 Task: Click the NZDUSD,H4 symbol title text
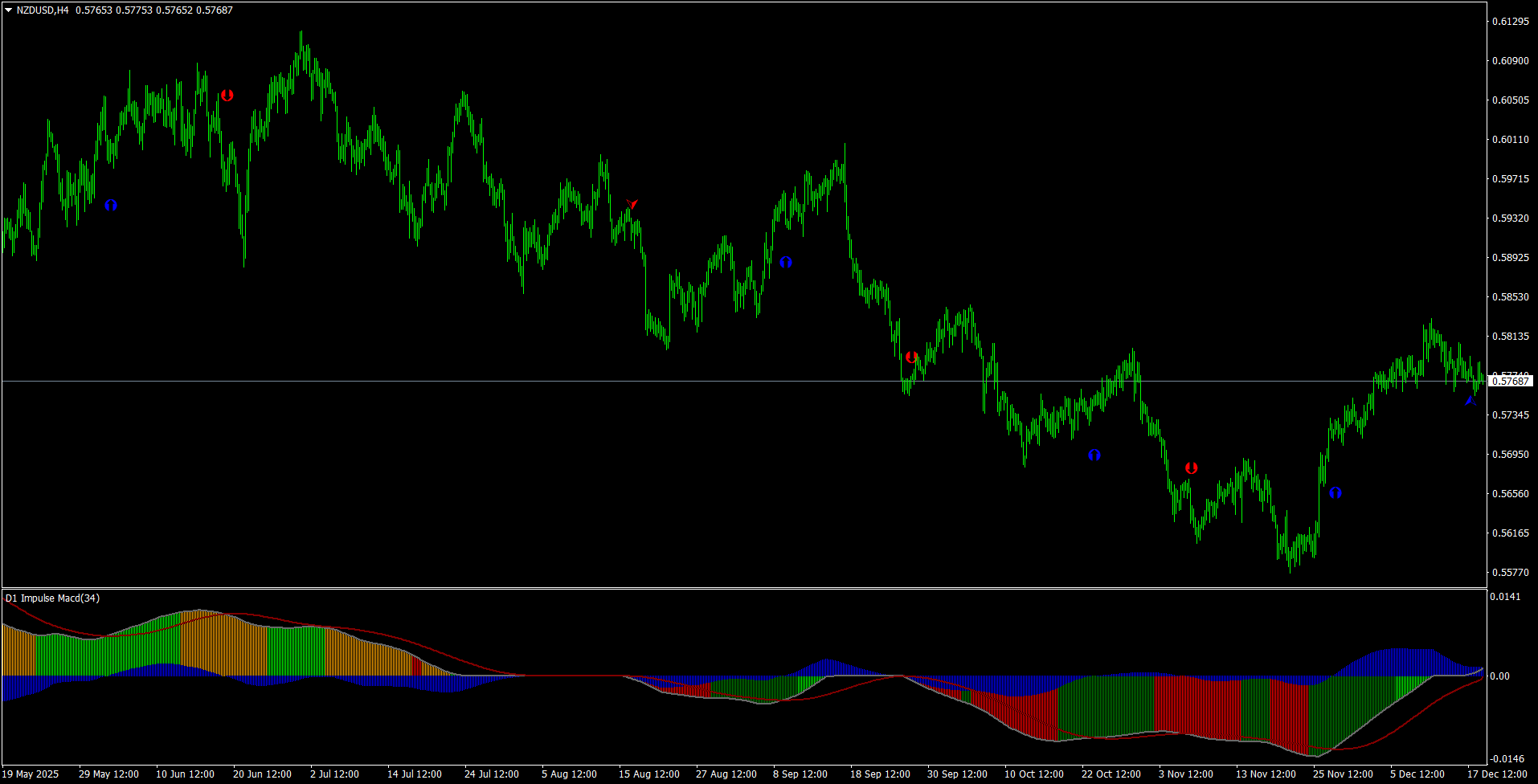[43, 10]
